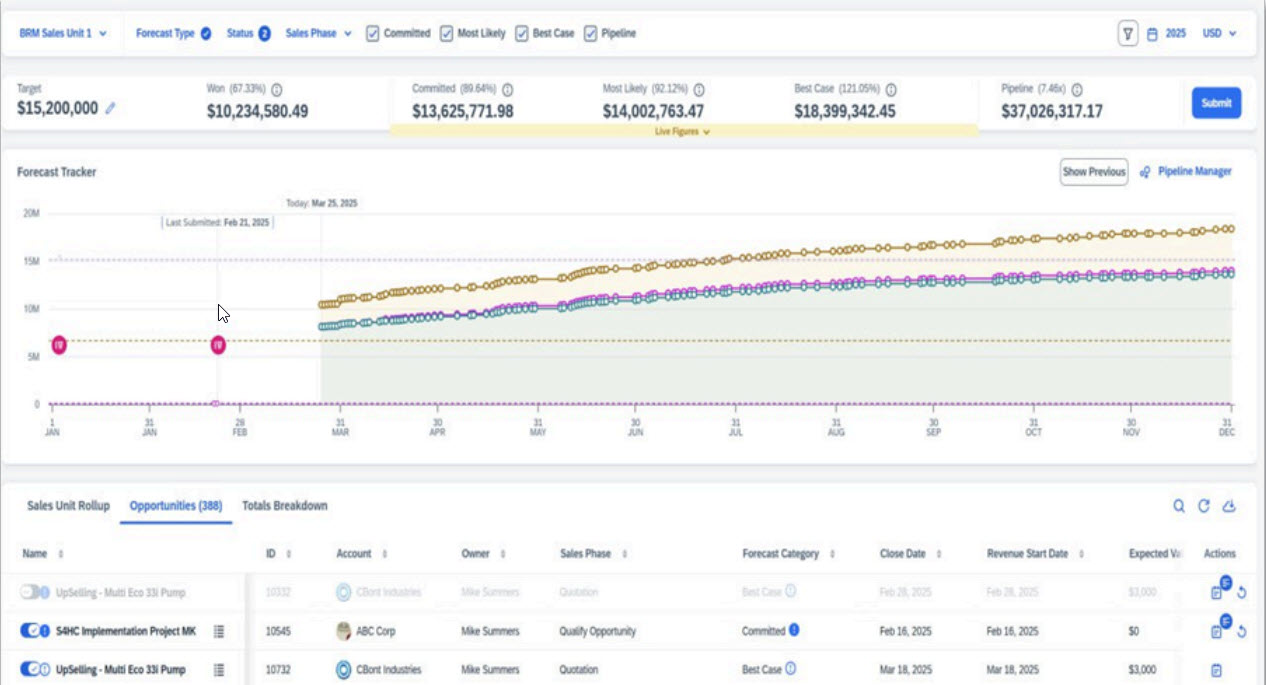Click Best Case info icon in row 10732

click(x=790, y=669)
